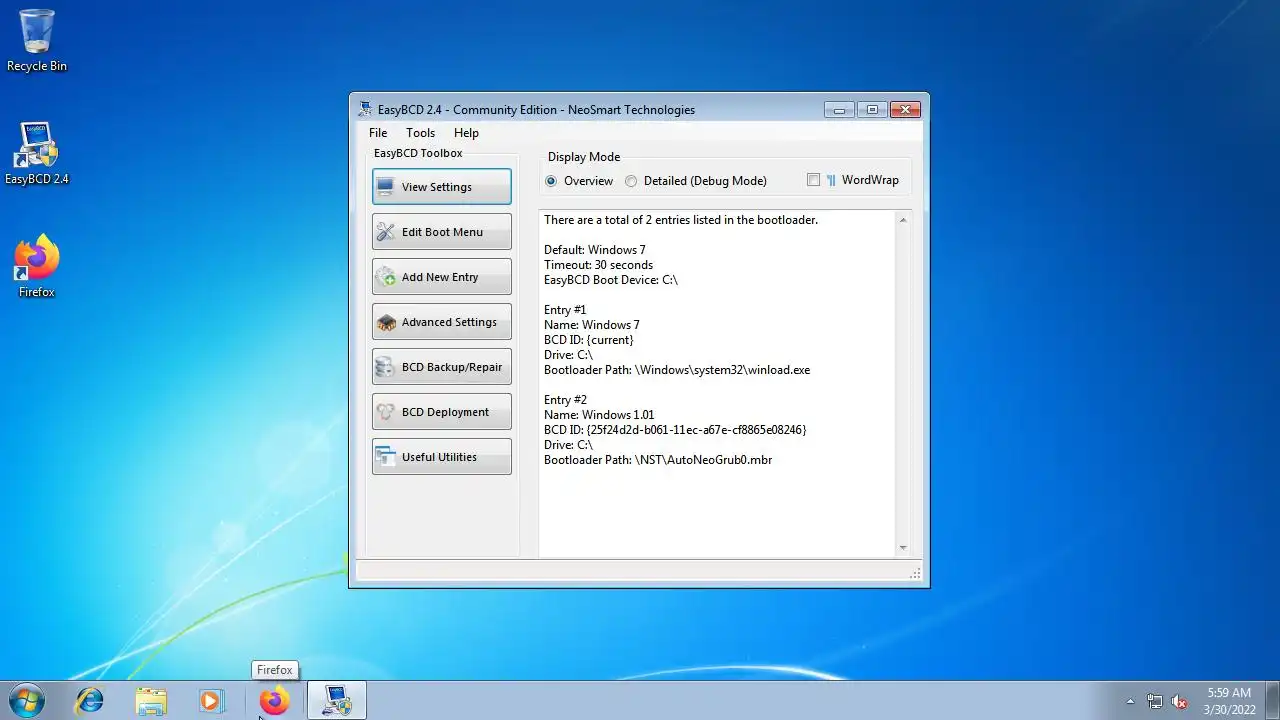Click the EasyBCD title bar app icon

coord(365,109)
